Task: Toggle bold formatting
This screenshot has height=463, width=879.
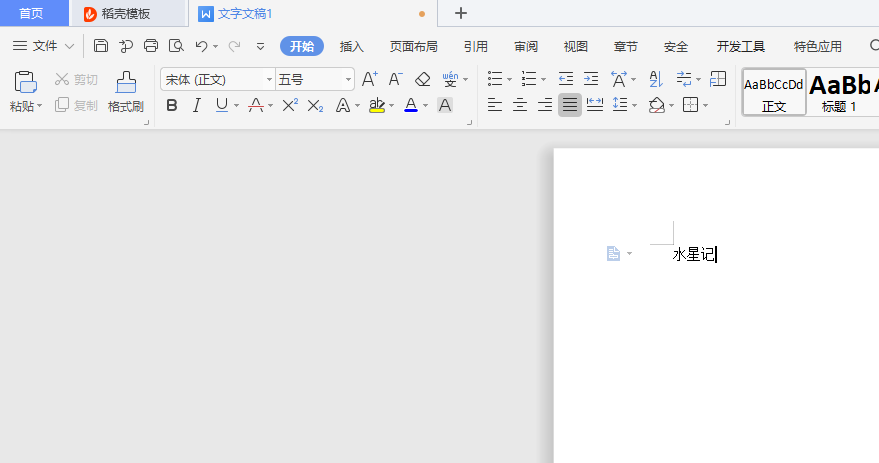Action: pos(172,105)
